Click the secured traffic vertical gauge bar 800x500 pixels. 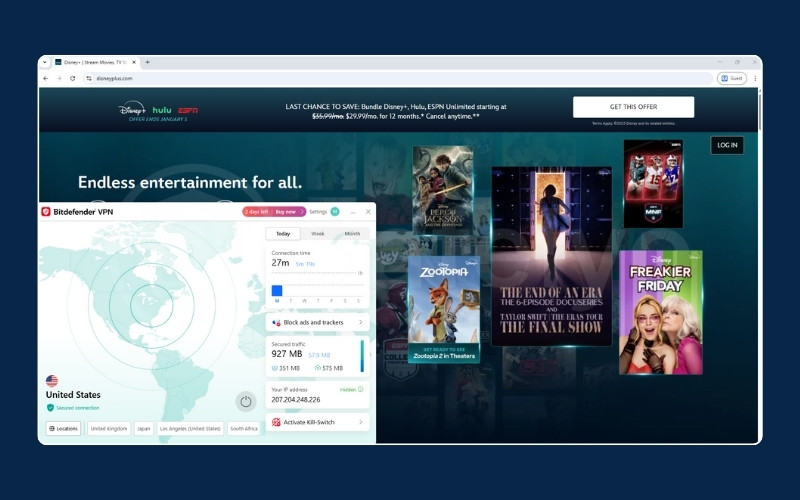click(362, 356)
